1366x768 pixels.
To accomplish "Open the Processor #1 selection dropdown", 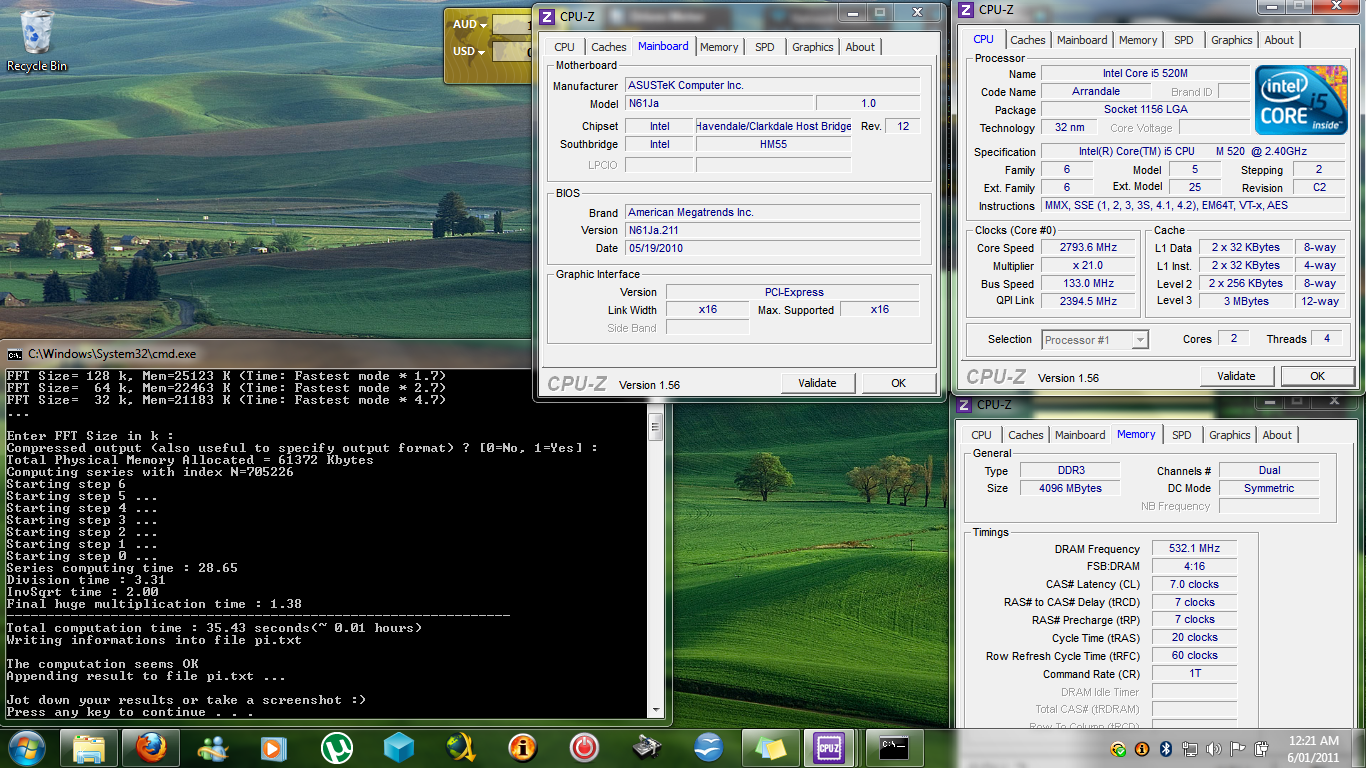I will pyautogui.click(x=1095, y=340).
